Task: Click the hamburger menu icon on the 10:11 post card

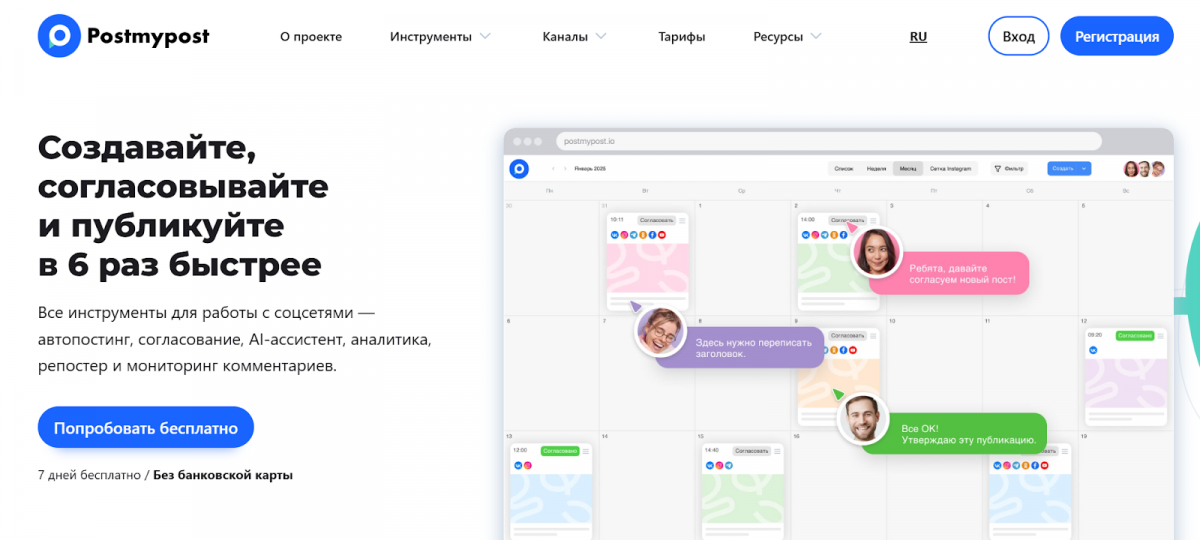Action: point(681,220)
